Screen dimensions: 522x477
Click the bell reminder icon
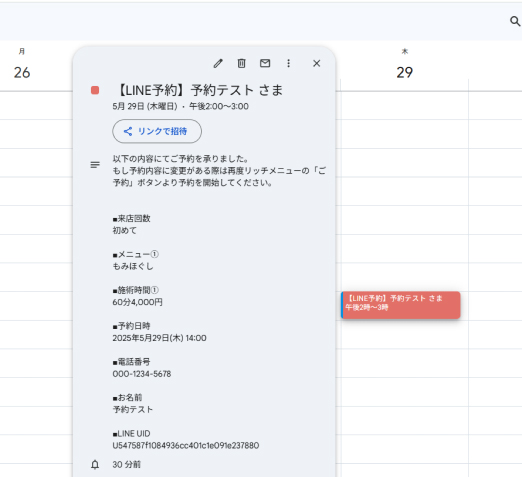95,464
